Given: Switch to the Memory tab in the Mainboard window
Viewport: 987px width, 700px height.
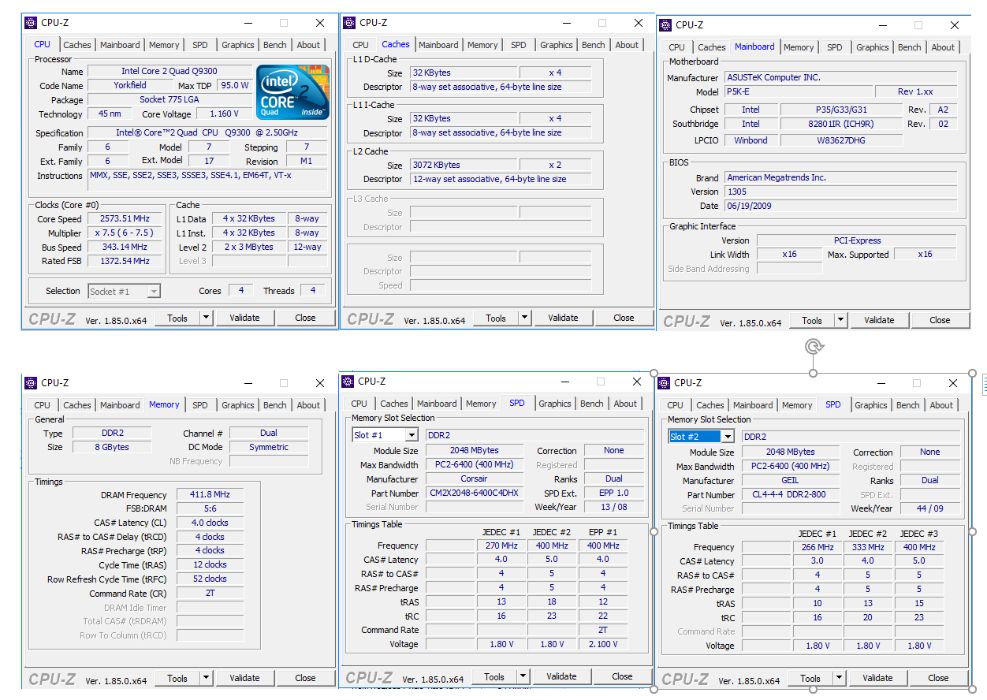Looking at the screenshot, I should coord(799,47).
